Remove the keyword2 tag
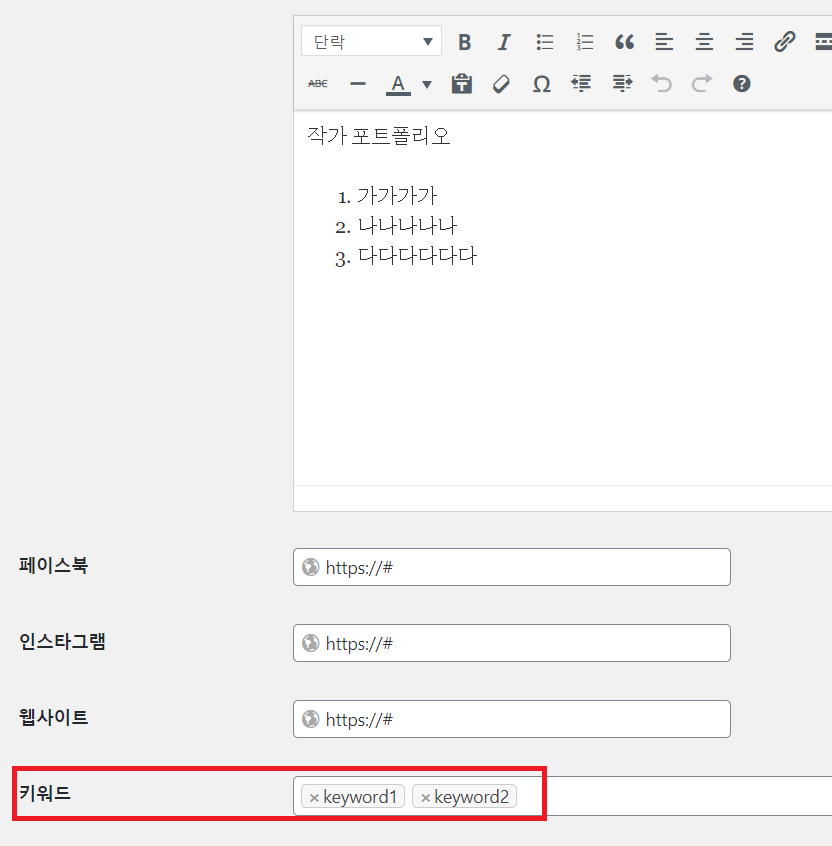The image size is (832, 846). [x=425, y=797]
